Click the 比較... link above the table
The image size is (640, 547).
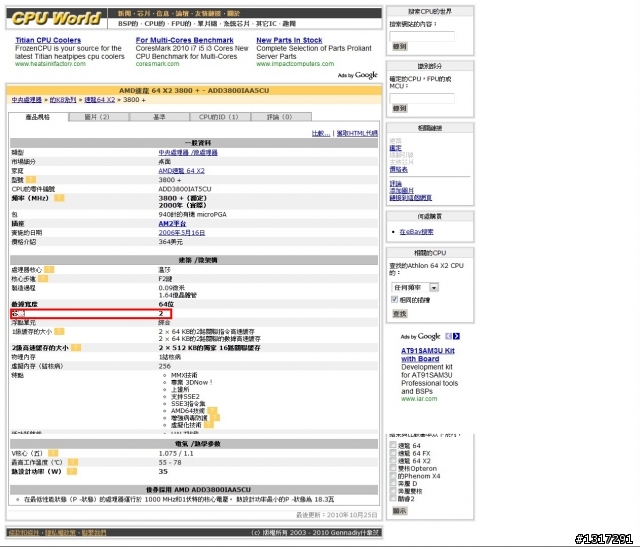[x=321, y=133]
